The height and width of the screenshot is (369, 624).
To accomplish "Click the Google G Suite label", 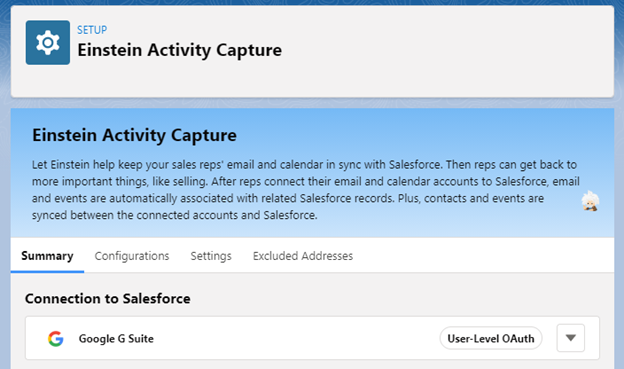I will 116,339.
